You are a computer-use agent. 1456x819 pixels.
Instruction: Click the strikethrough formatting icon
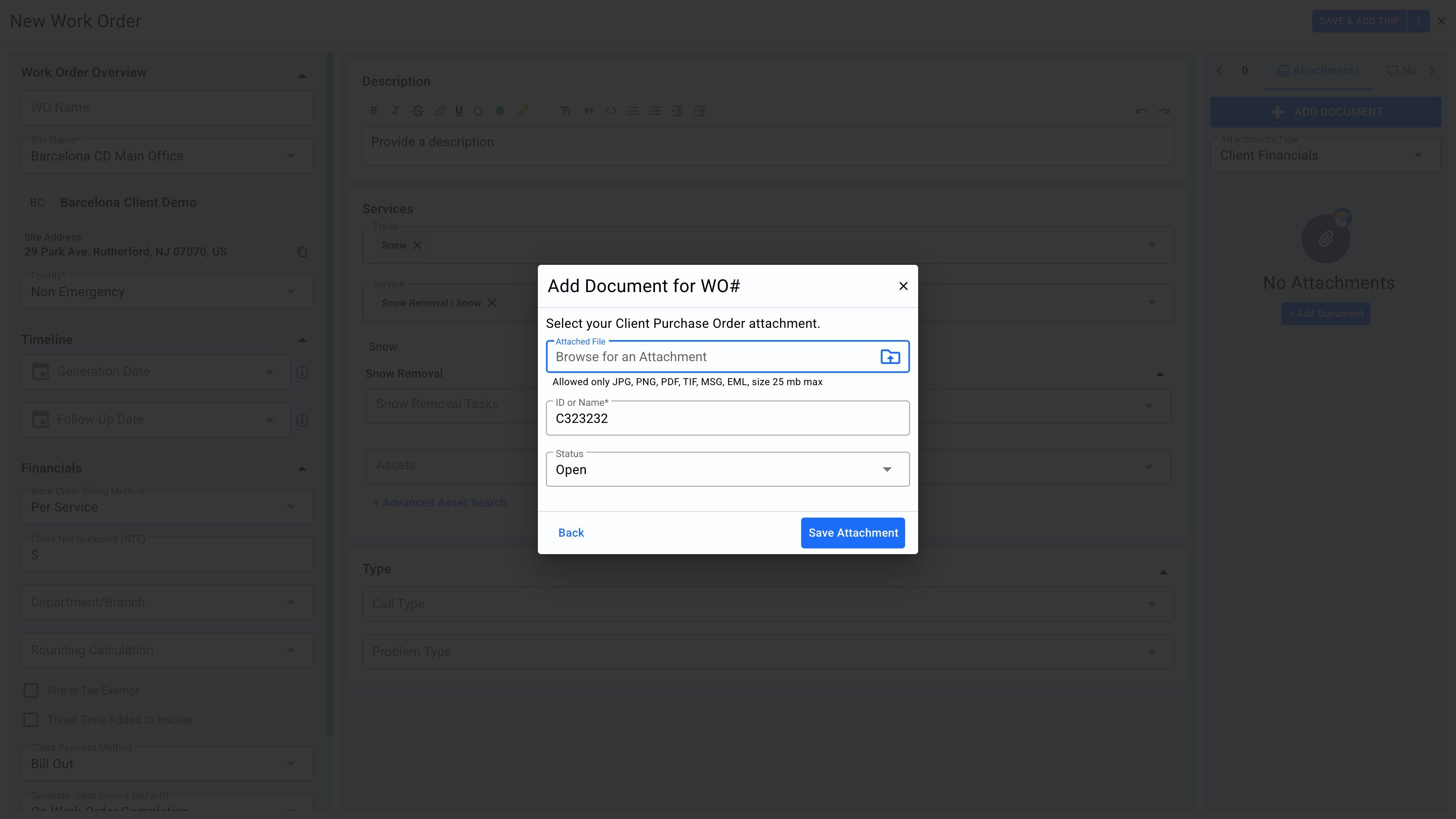(x=418, y=111)
